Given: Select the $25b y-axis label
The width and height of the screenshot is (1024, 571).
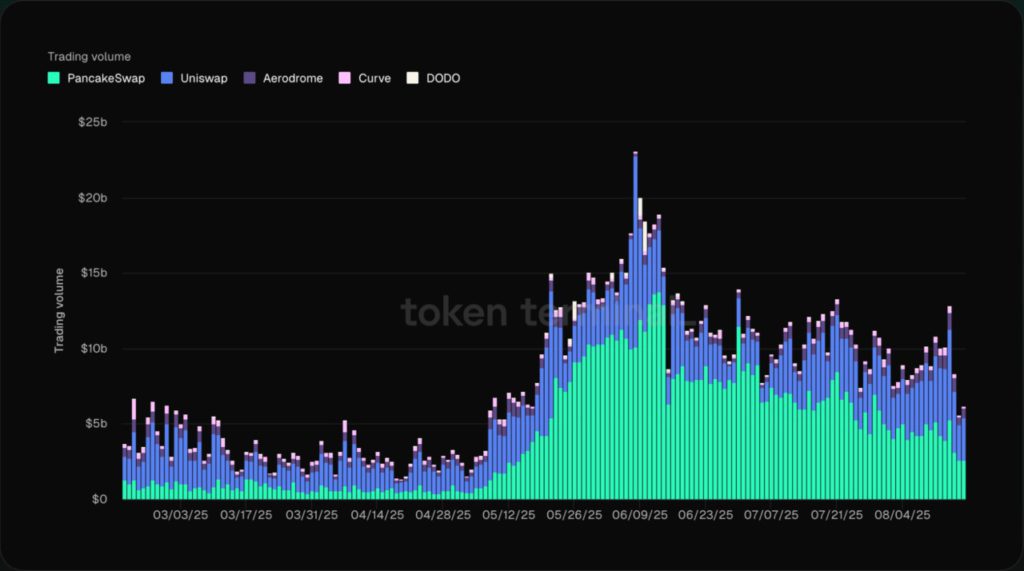Looking at the screenshot, I should coord(92,122).
